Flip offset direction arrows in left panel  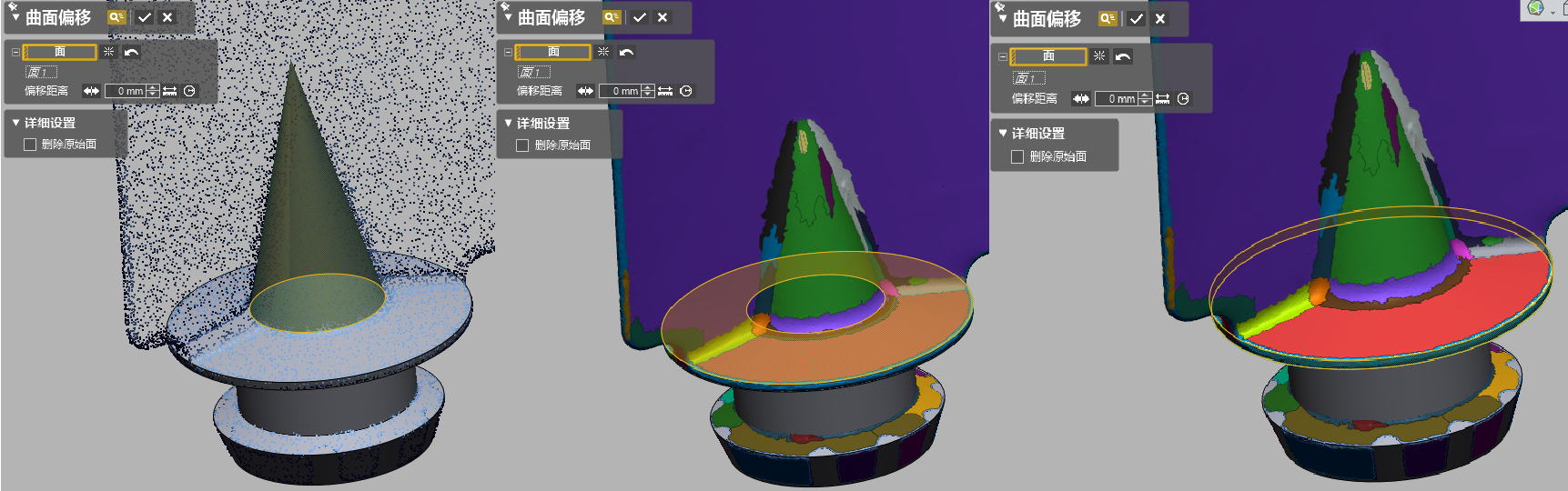click(91, 91)
